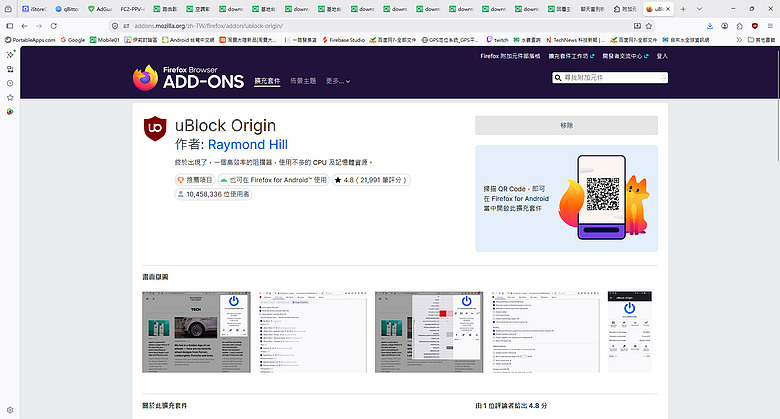Bookmark this page with the star icon

tap(649, 26)
